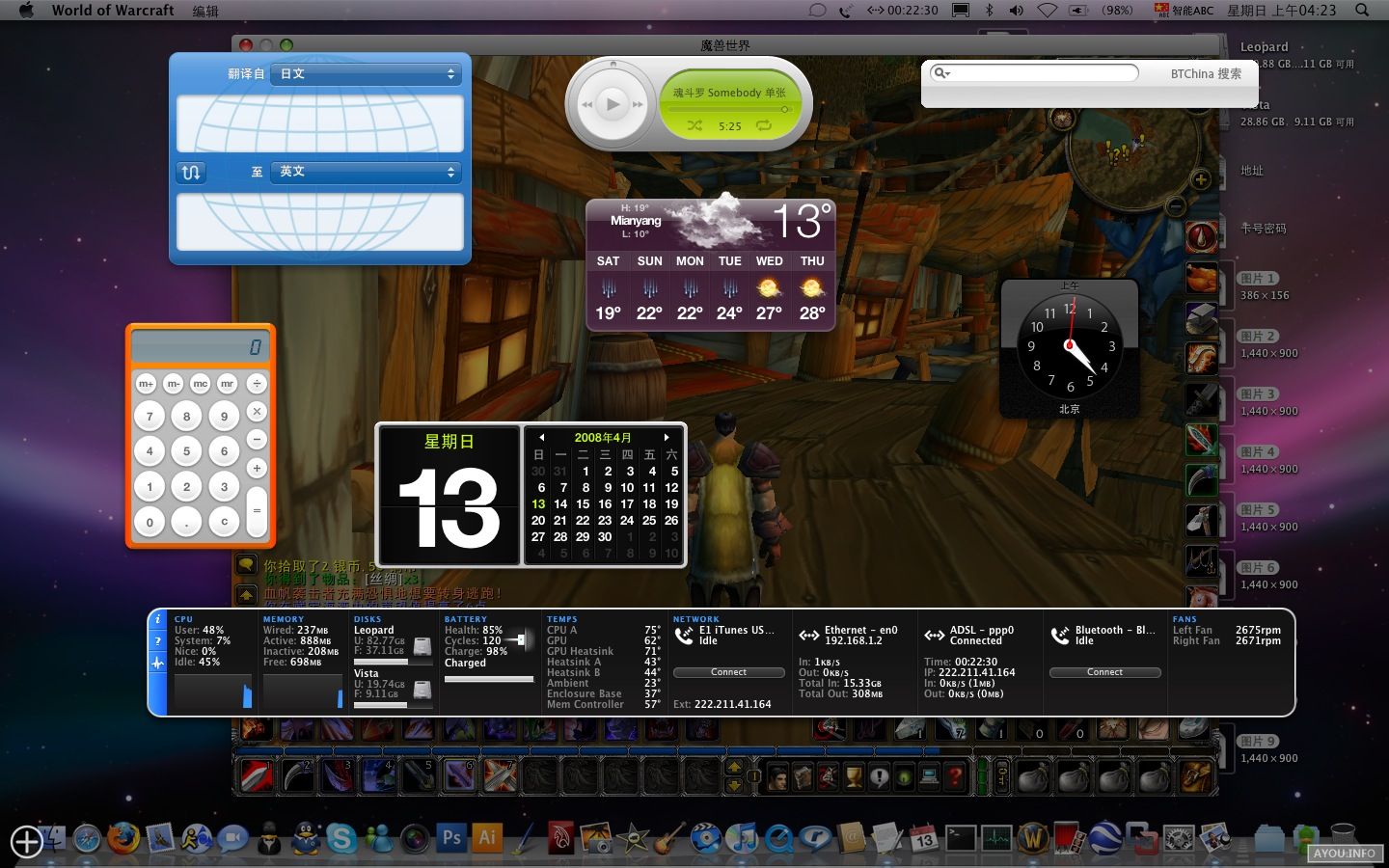Open System Preferences gear in the Dock
Viewport: 1389px width, 868px height.
1179,838
